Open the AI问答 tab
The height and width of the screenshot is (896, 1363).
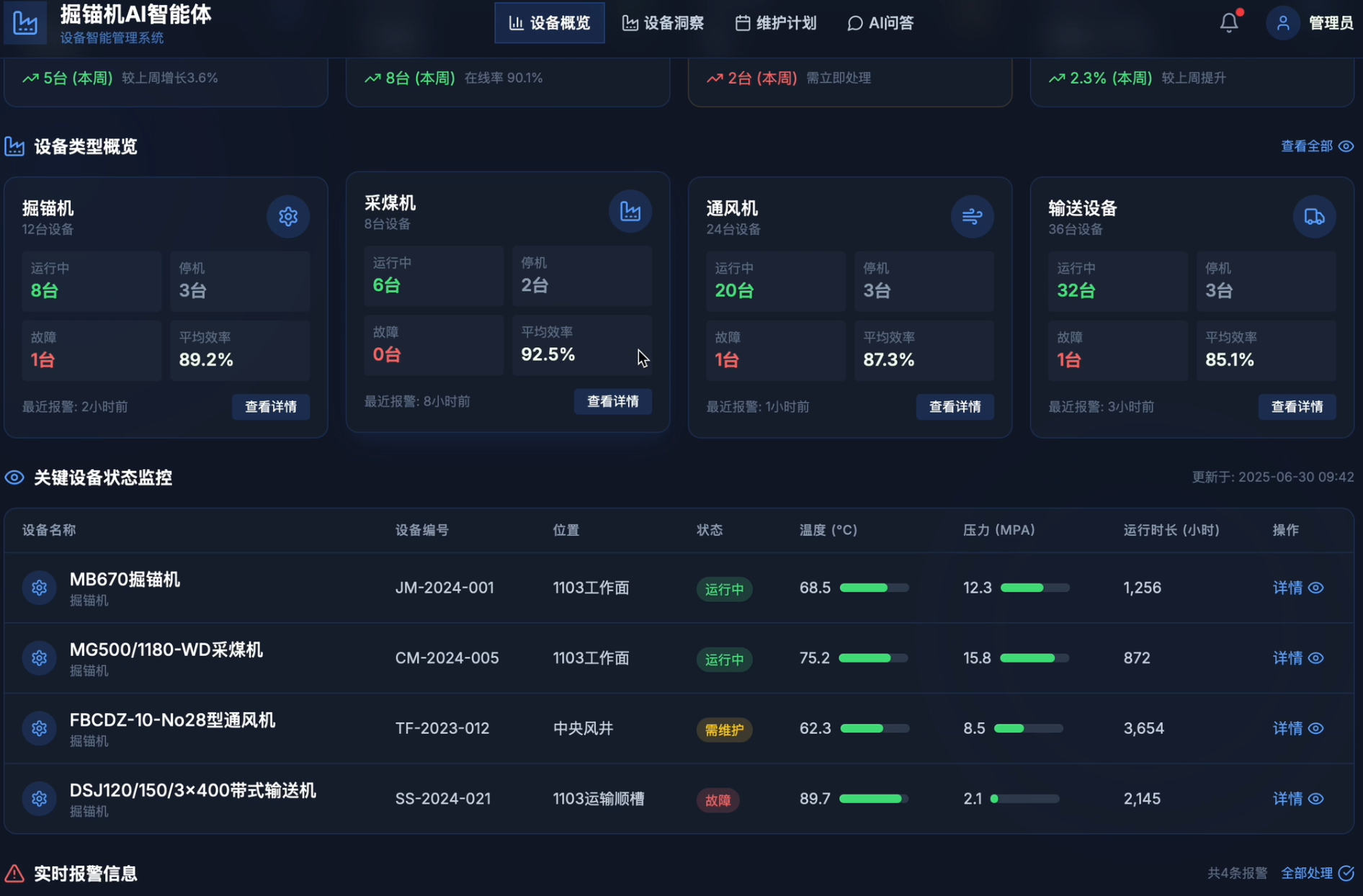[880, 23]
